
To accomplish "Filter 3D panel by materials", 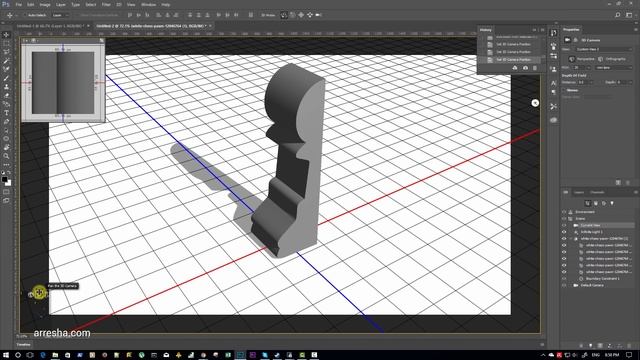I will pyautogui.click(x=604, y=203).
